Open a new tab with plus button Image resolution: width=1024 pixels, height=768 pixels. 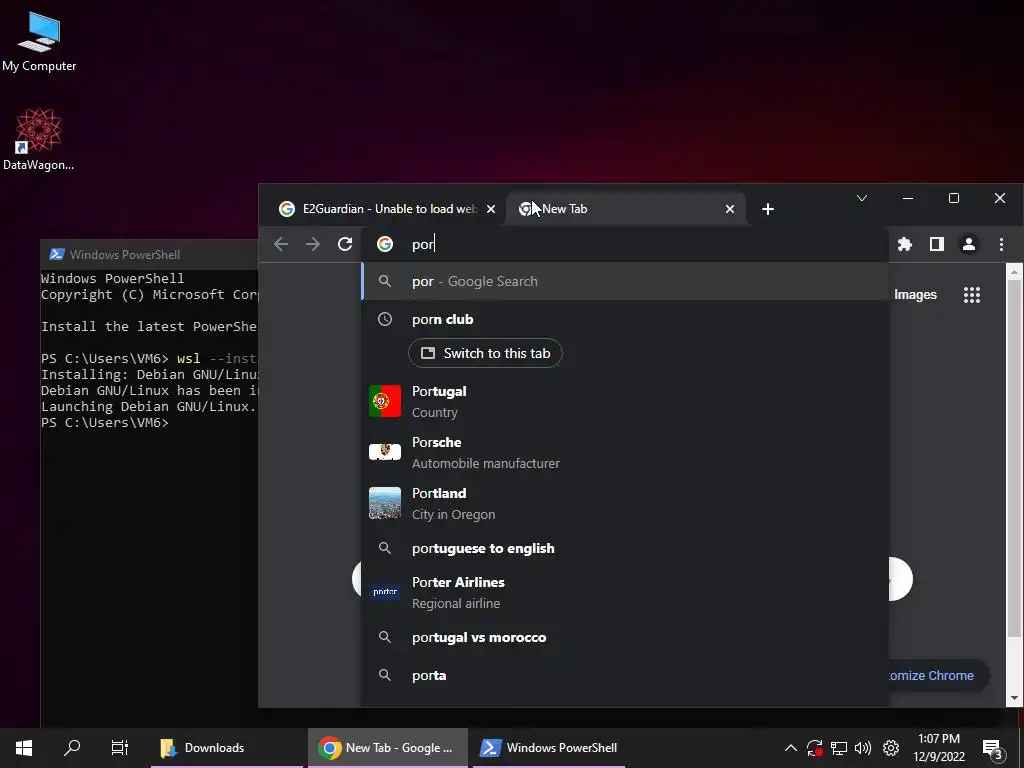[768, 209]
